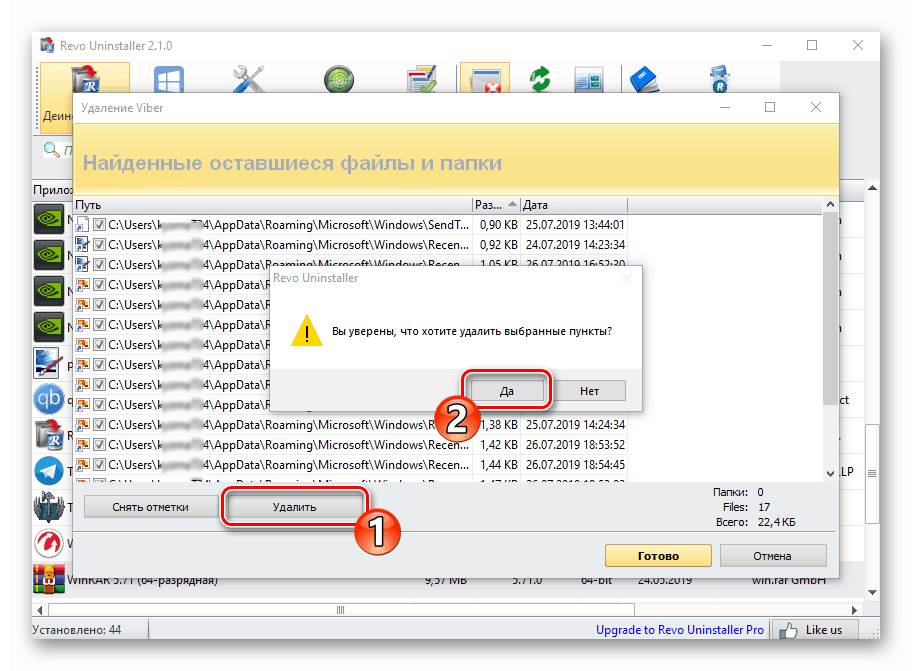Click the right arrow of the horizontal scrollbar

point(854,610)
